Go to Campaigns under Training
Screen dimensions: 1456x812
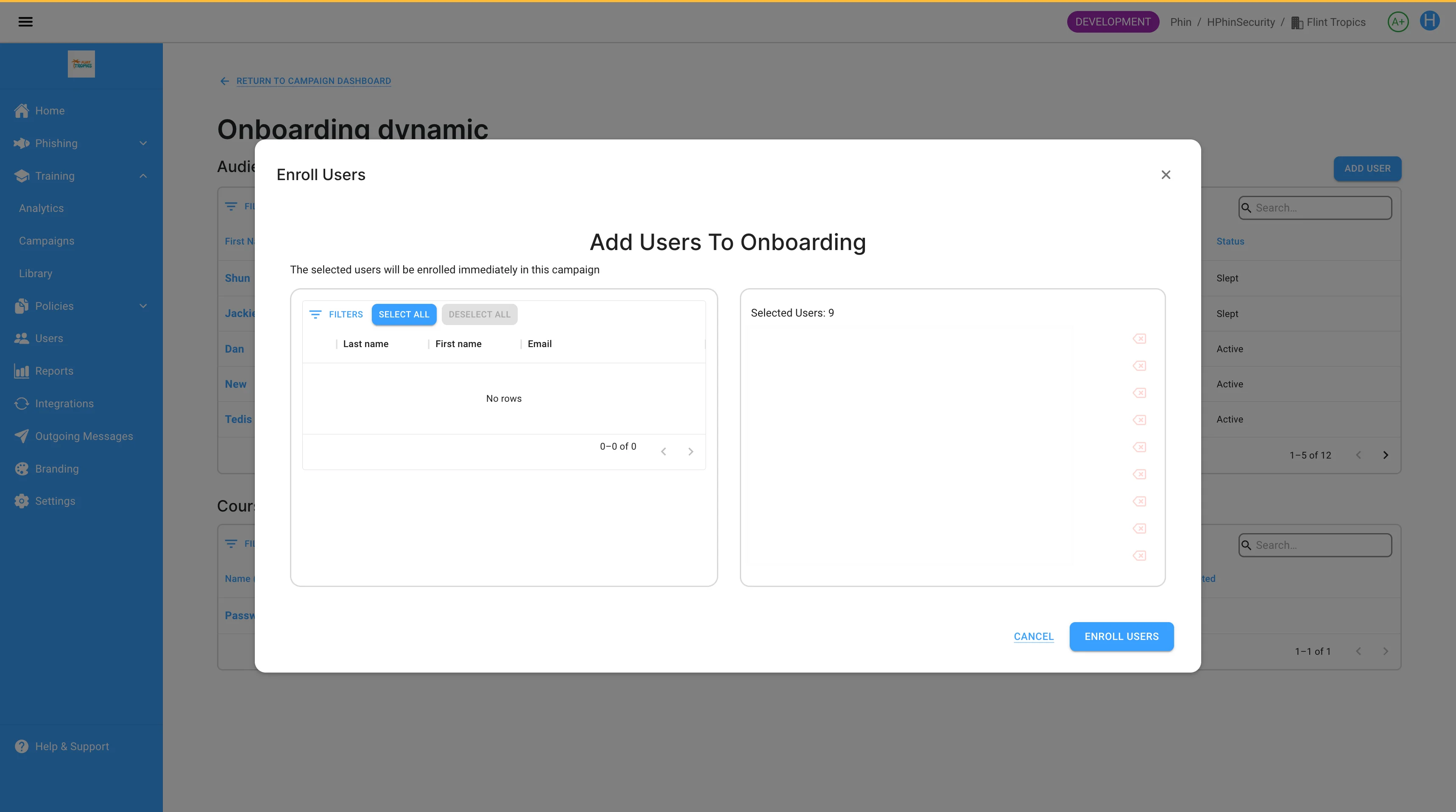pyautogui.click(x=46, y=241)
